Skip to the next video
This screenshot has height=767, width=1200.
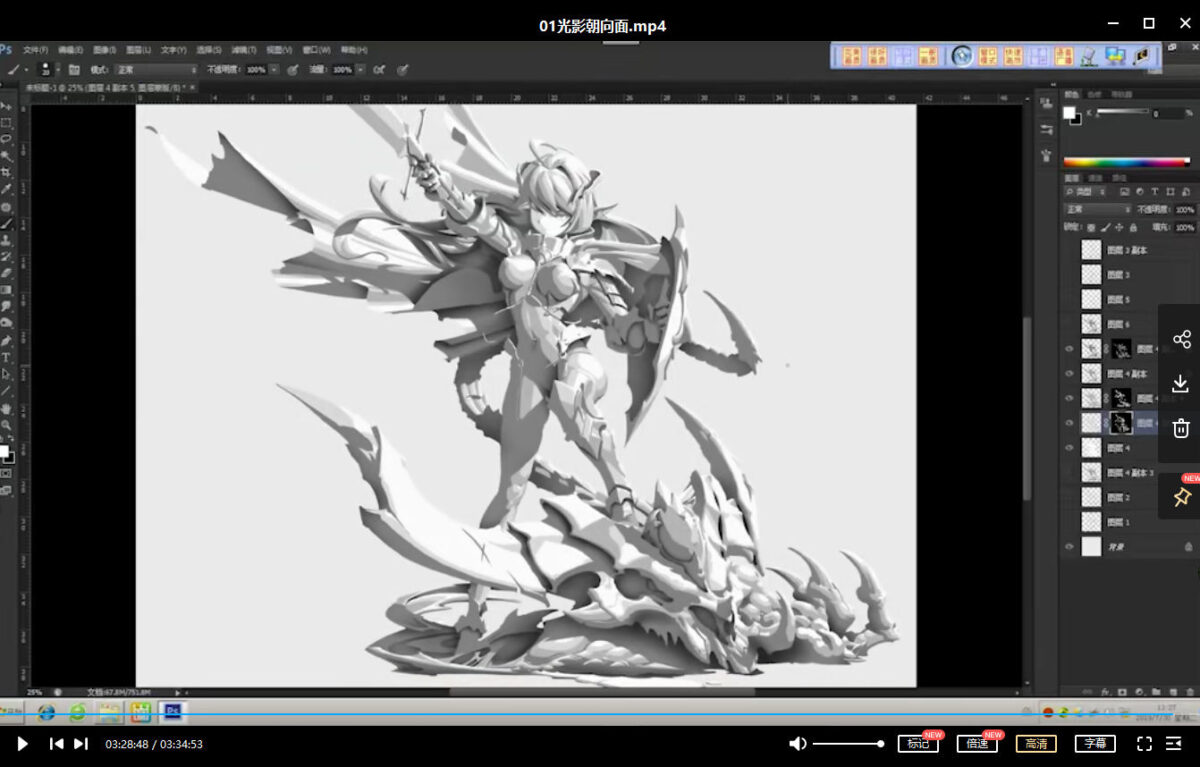click(x=81, y=743)
